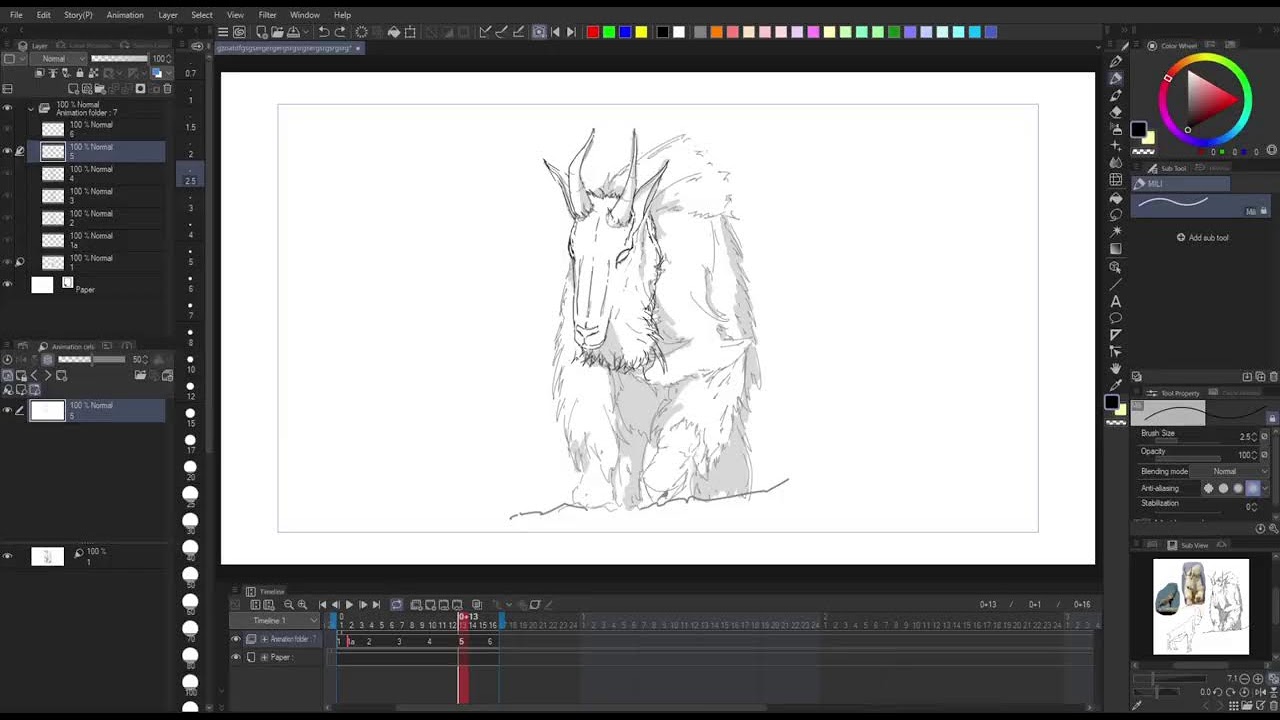The image size is (1280, 720).
Task: Select the Text tool
Action: pyautogui.click(x=1116, y=301)
